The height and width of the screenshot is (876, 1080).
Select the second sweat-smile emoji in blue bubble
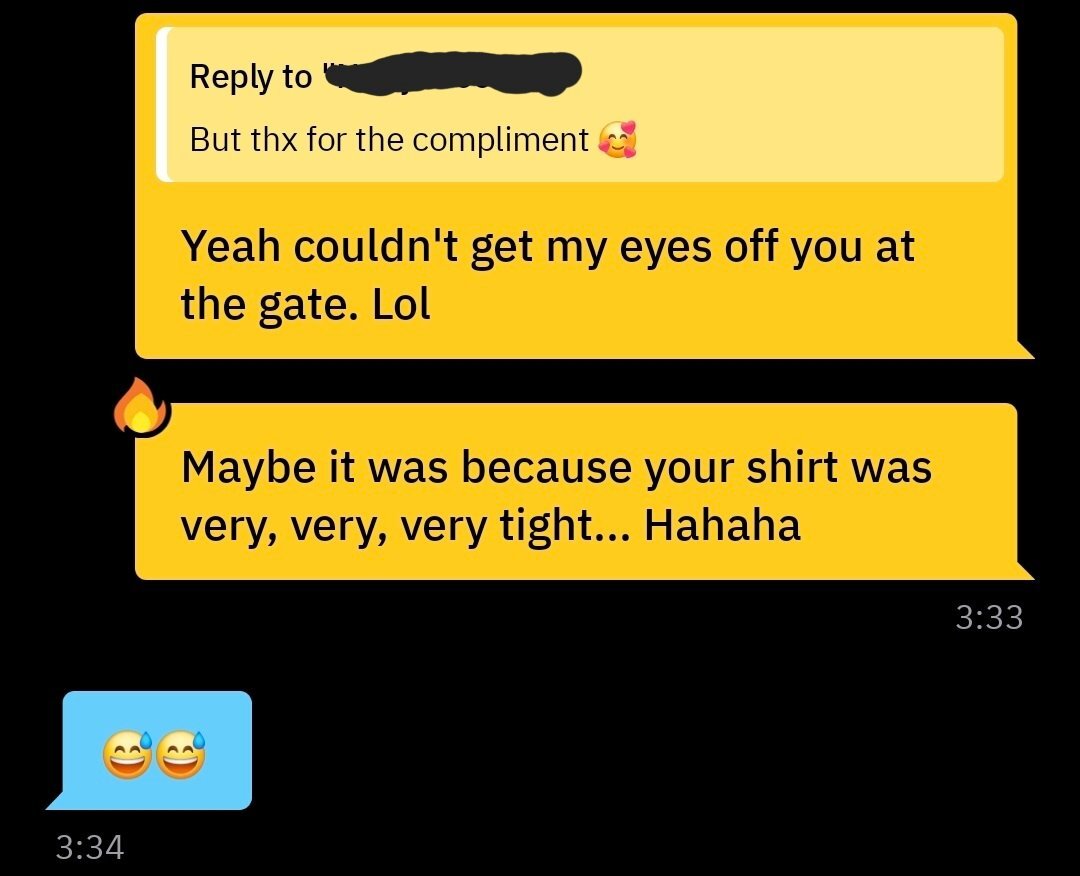(x=181, y=755)
